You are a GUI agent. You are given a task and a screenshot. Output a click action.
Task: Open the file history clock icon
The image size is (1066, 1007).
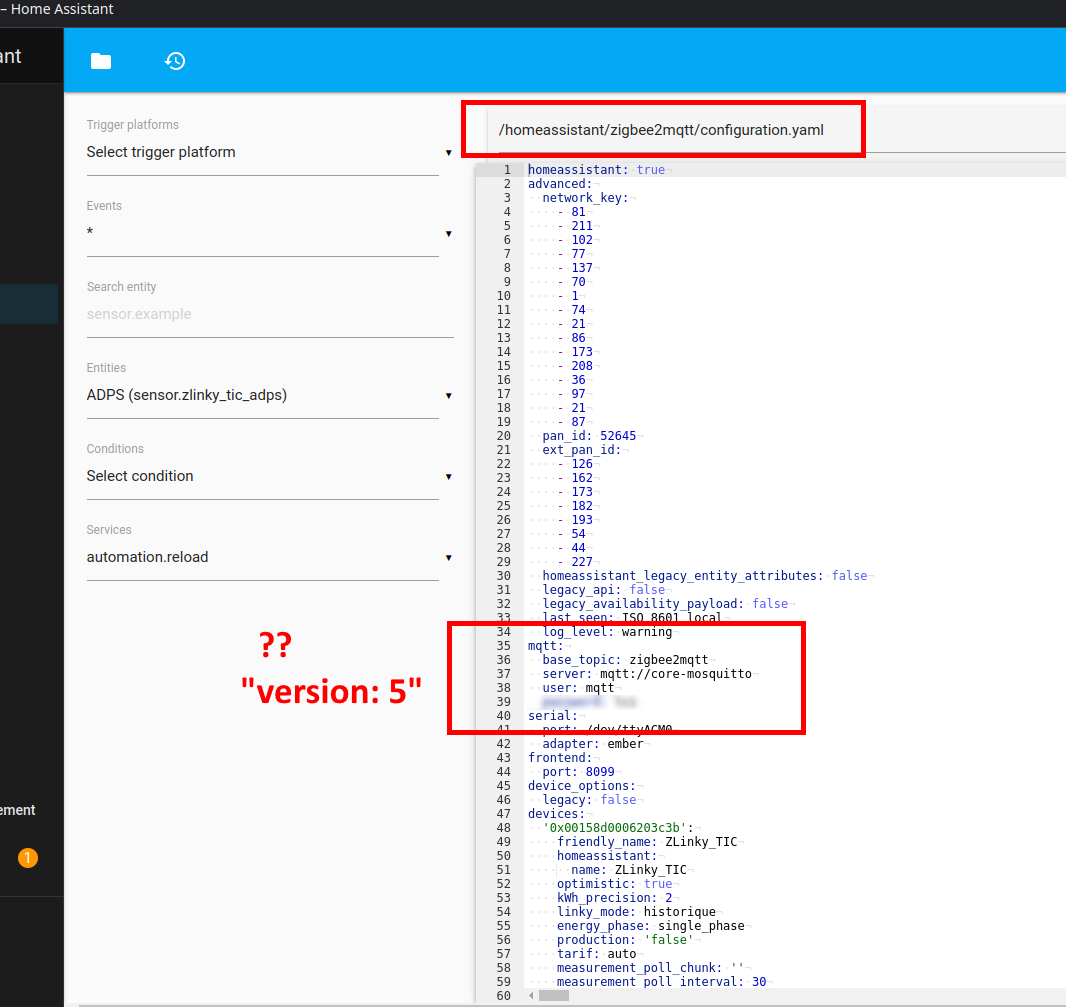175,61
